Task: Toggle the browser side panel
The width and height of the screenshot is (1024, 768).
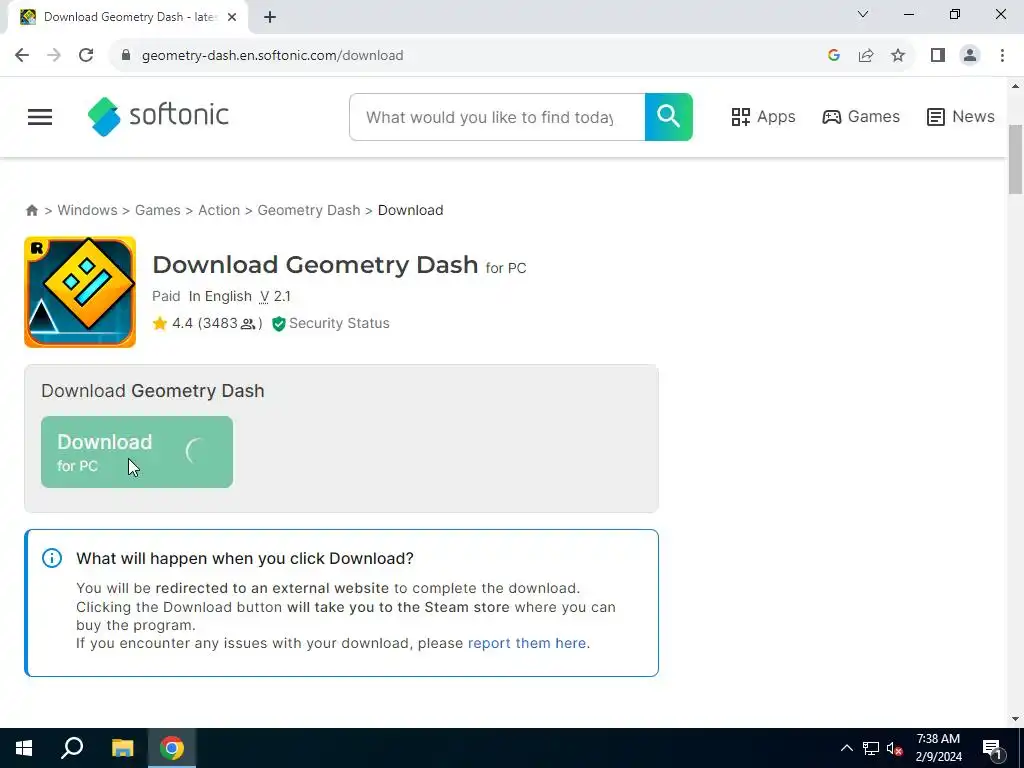Action: click(x=938, y=56)
